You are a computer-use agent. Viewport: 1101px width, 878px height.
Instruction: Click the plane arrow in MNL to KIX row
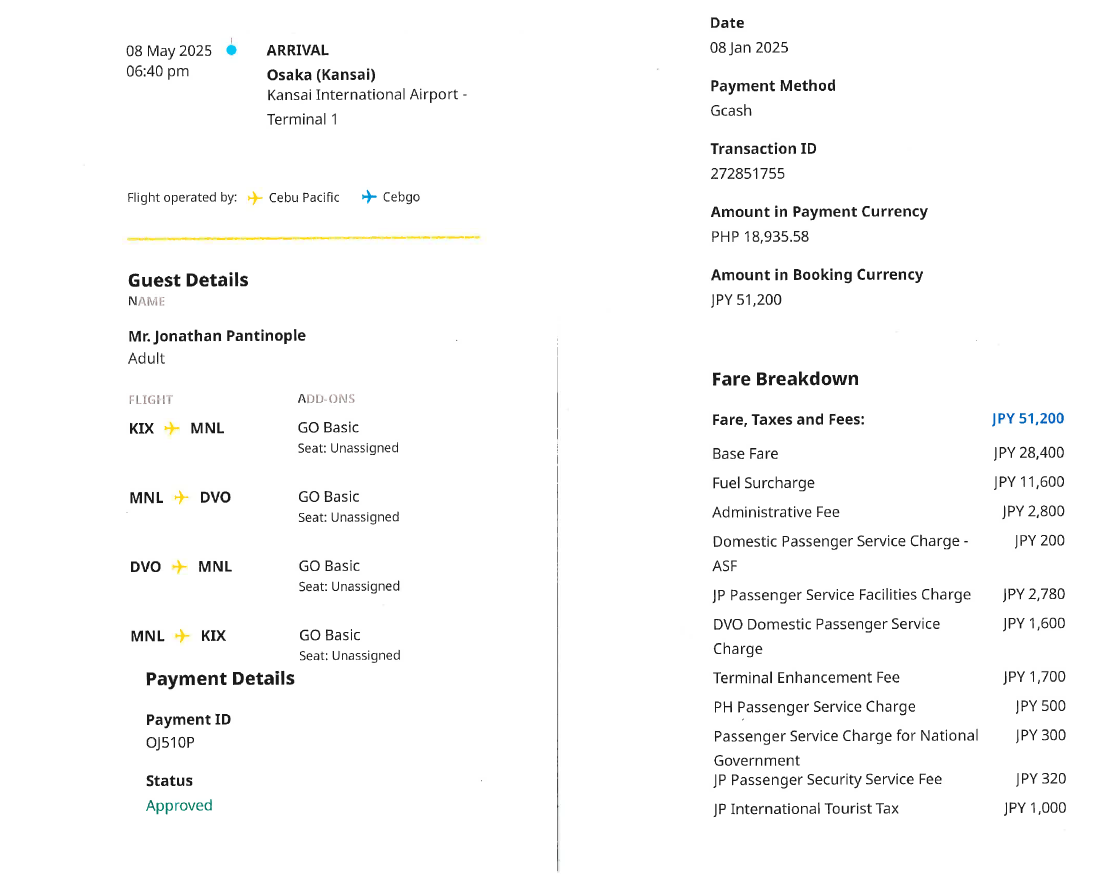point(182,635)
